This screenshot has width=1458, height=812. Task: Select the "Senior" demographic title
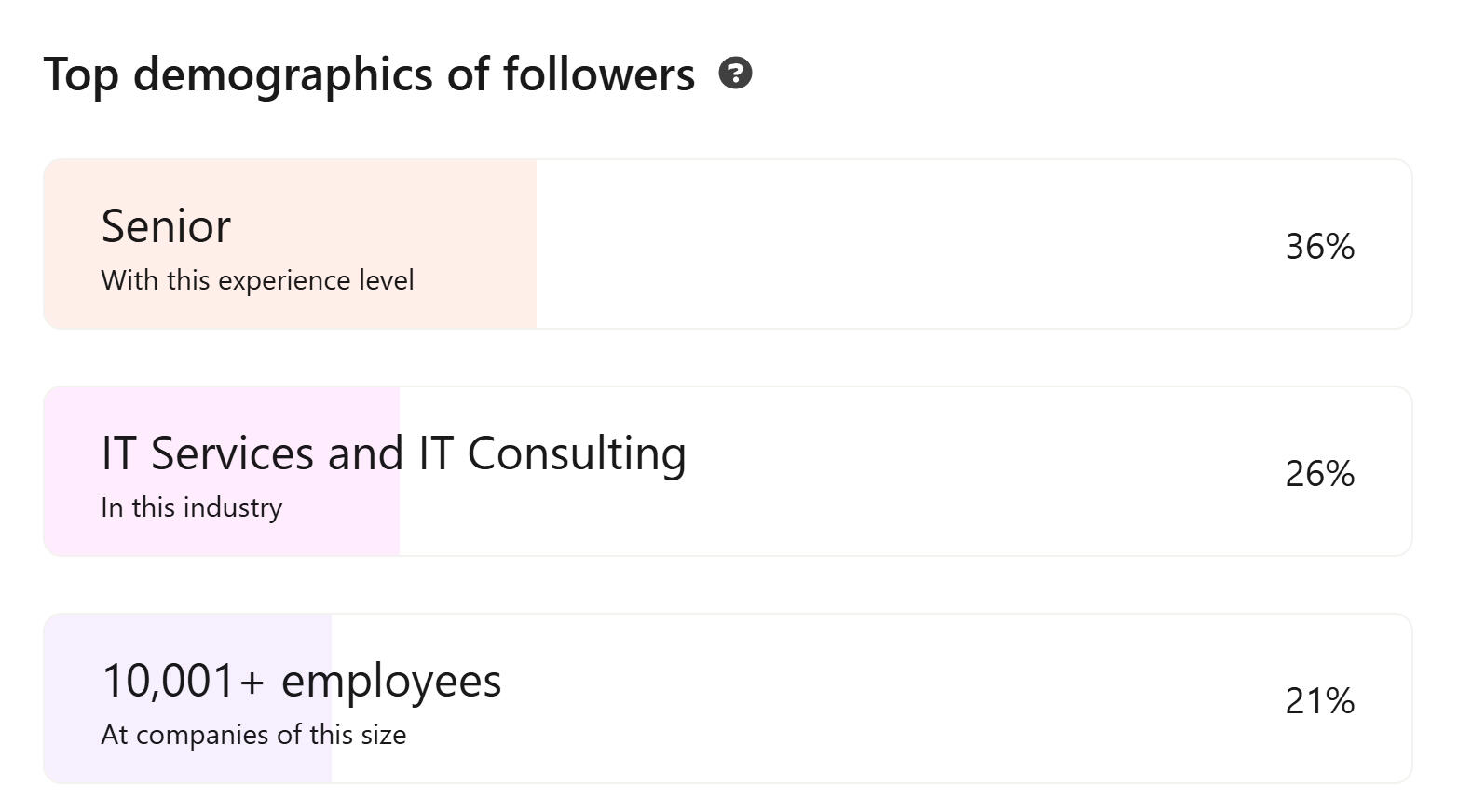coord(166,226)
